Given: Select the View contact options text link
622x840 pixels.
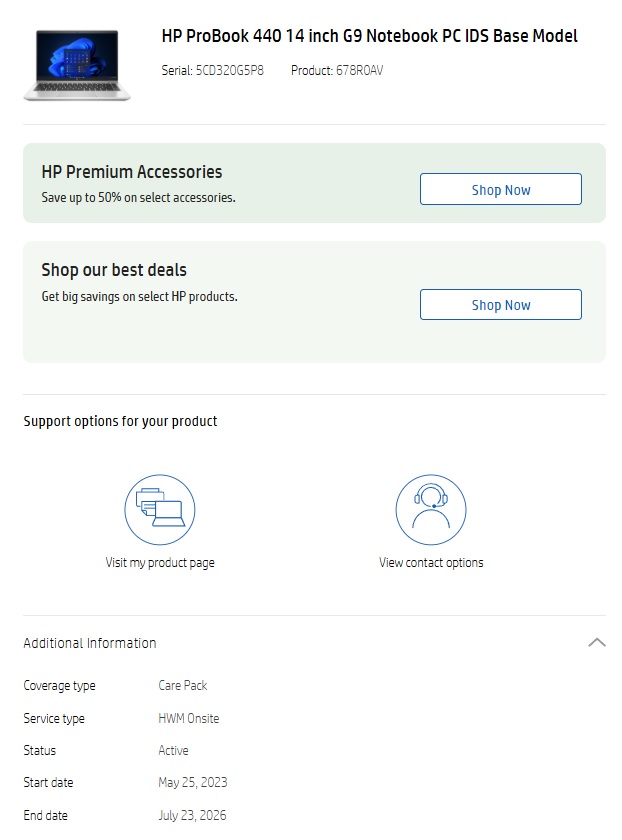Looking at the screenshot, I should 431,562.
